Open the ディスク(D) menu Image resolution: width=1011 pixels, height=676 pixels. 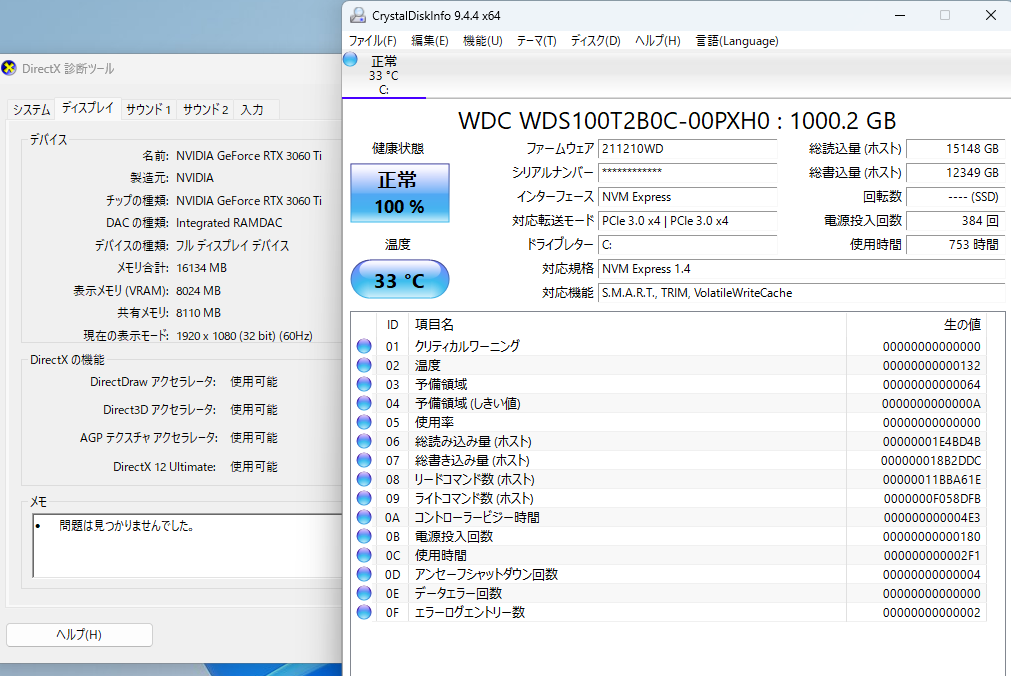(x=595, y=41)
